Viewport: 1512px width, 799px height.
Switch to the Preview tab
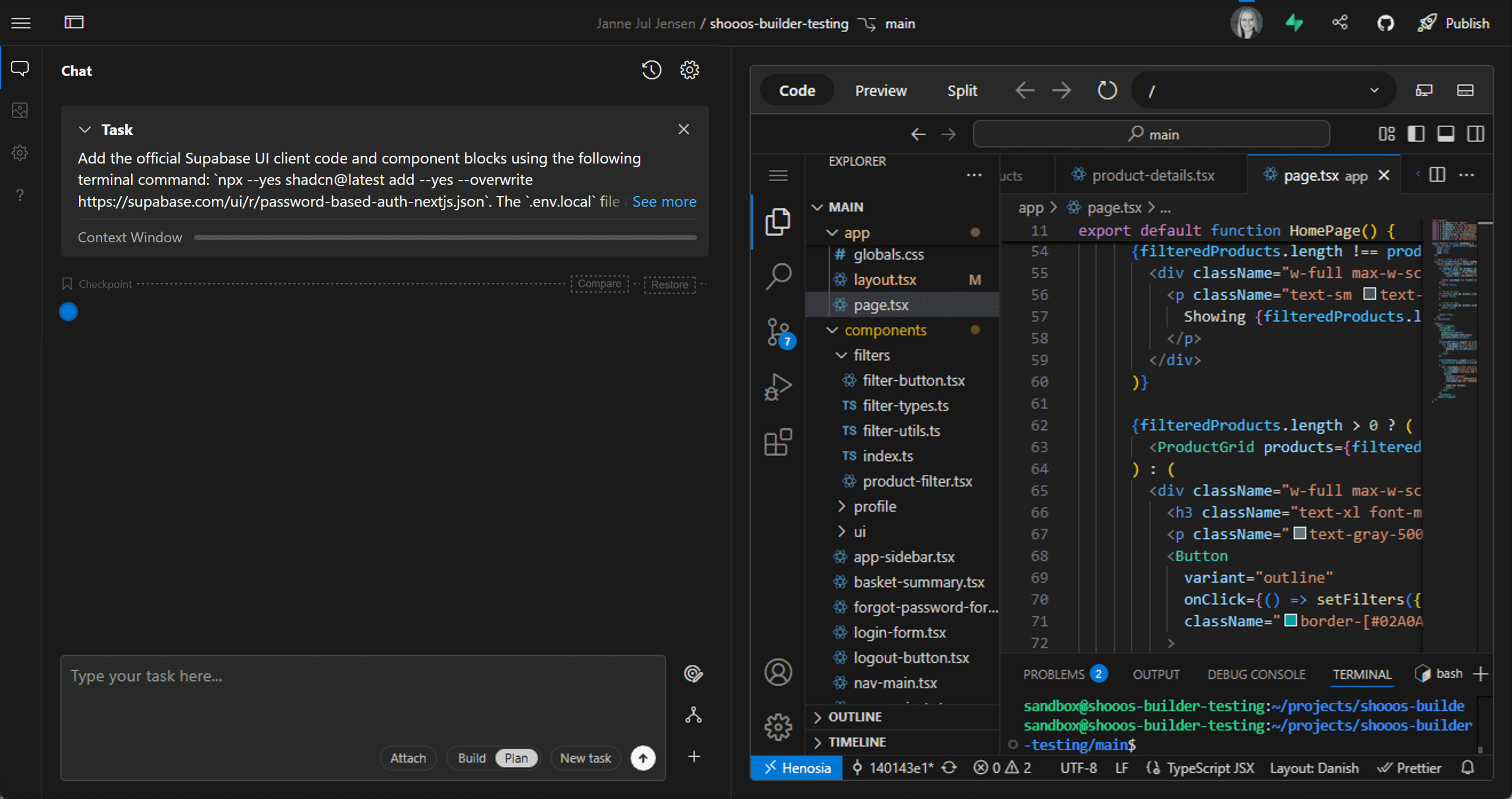point(880,91)
